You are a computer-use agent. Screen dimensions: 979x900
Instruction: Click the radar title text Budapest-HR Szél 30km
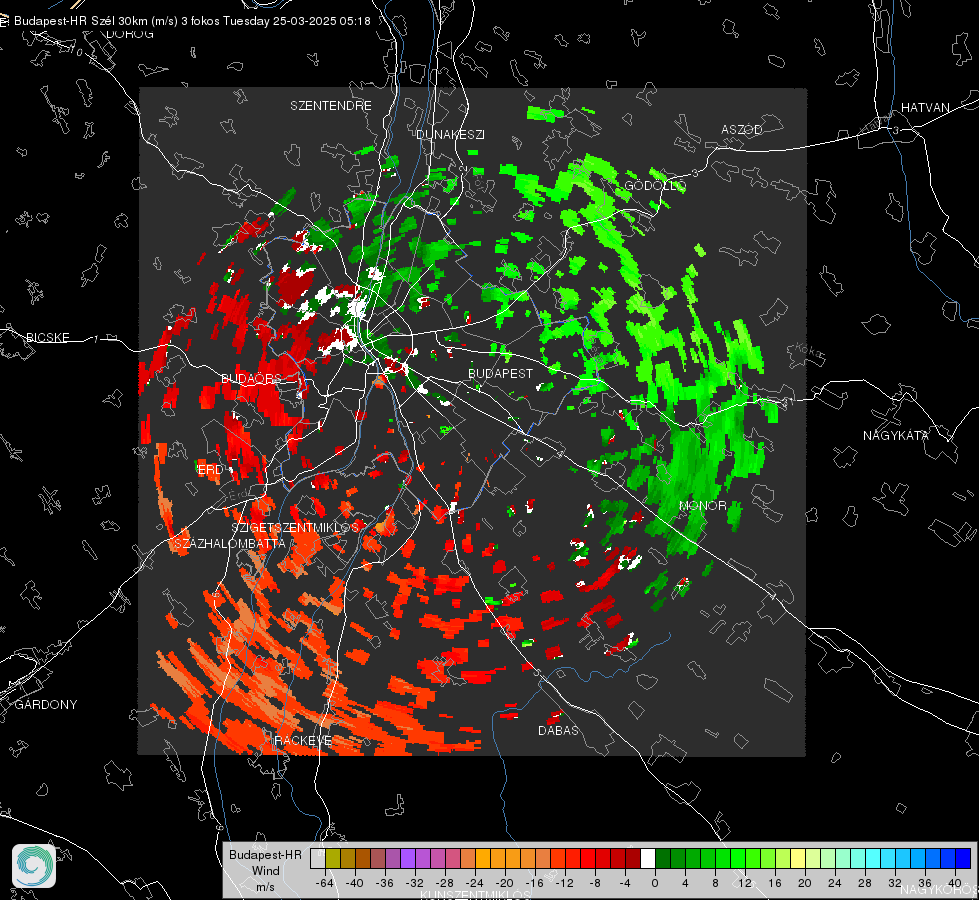tap(81, 21)
